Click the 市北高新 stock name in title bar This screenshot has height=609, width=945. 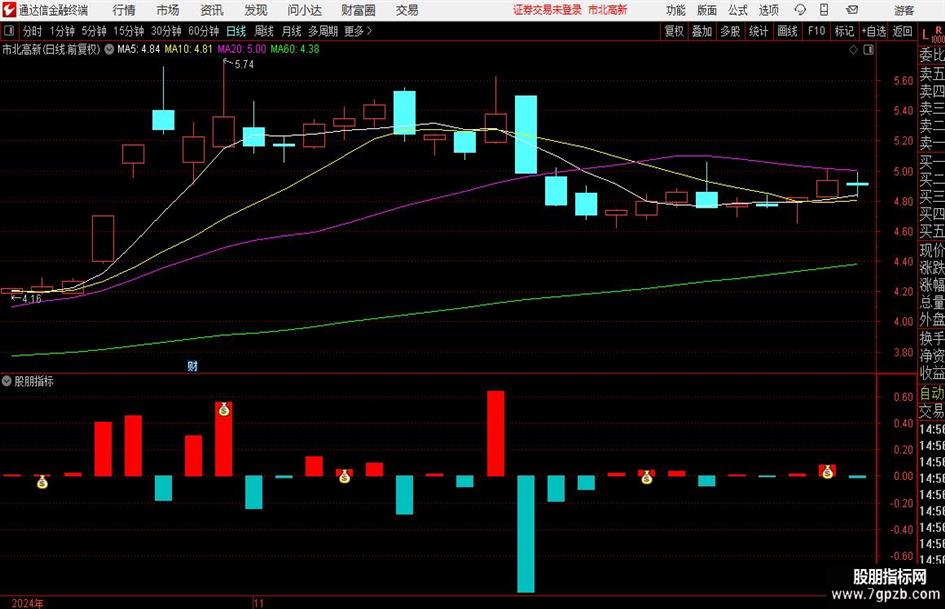tap(608, 10)
